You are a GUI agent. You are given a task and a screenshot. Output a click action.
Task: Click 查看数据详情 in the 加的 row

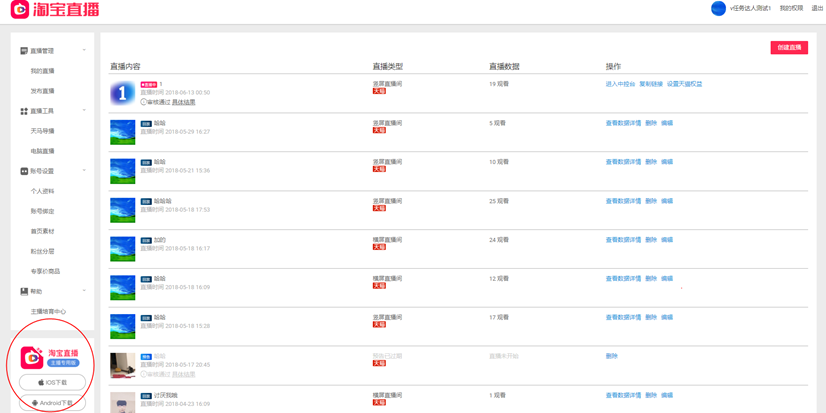(x=623, y=240)
